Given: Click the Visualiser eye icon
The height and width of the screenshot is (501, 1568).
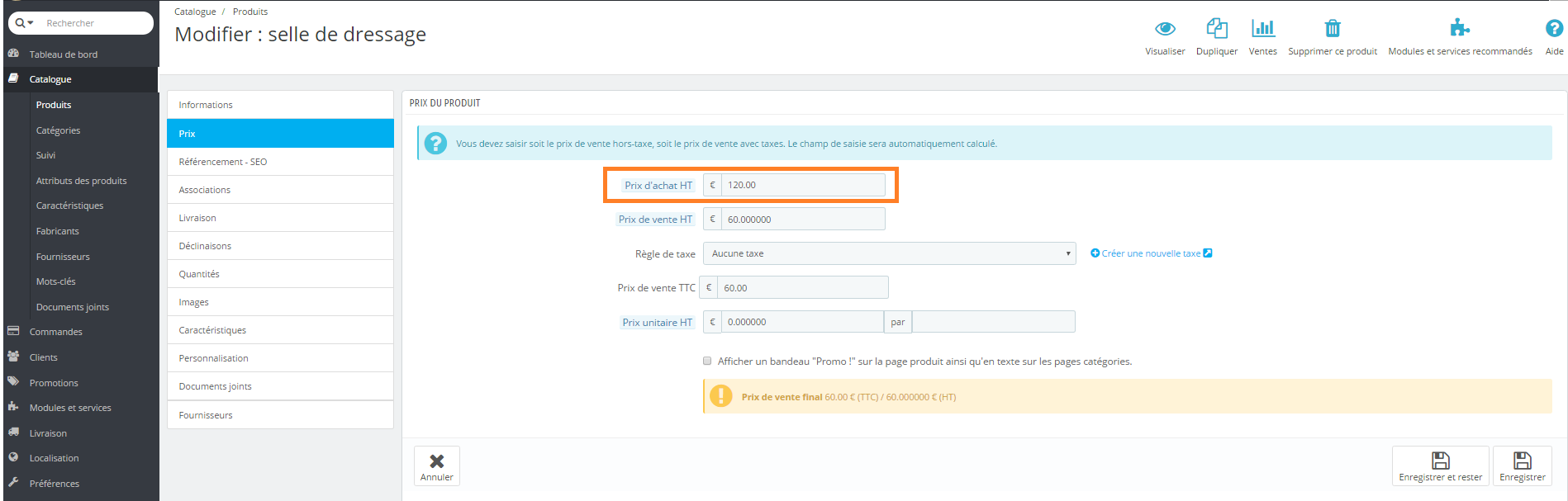Looking at the screenshot, I should click(1165, 29).
